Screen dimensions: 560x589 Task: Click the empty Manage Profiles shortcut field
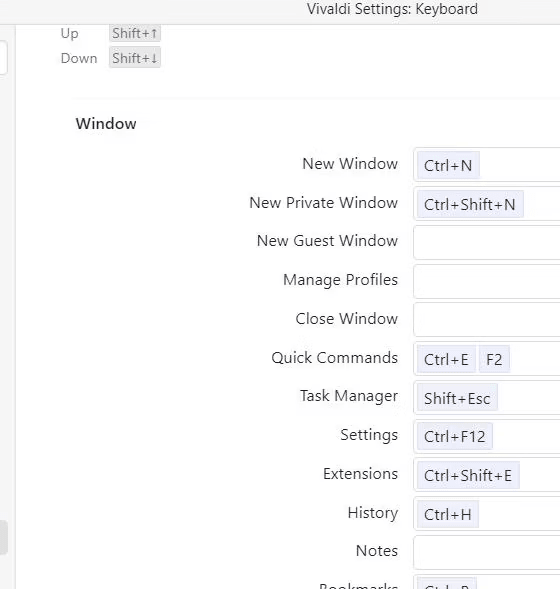[x=487, y=281]
